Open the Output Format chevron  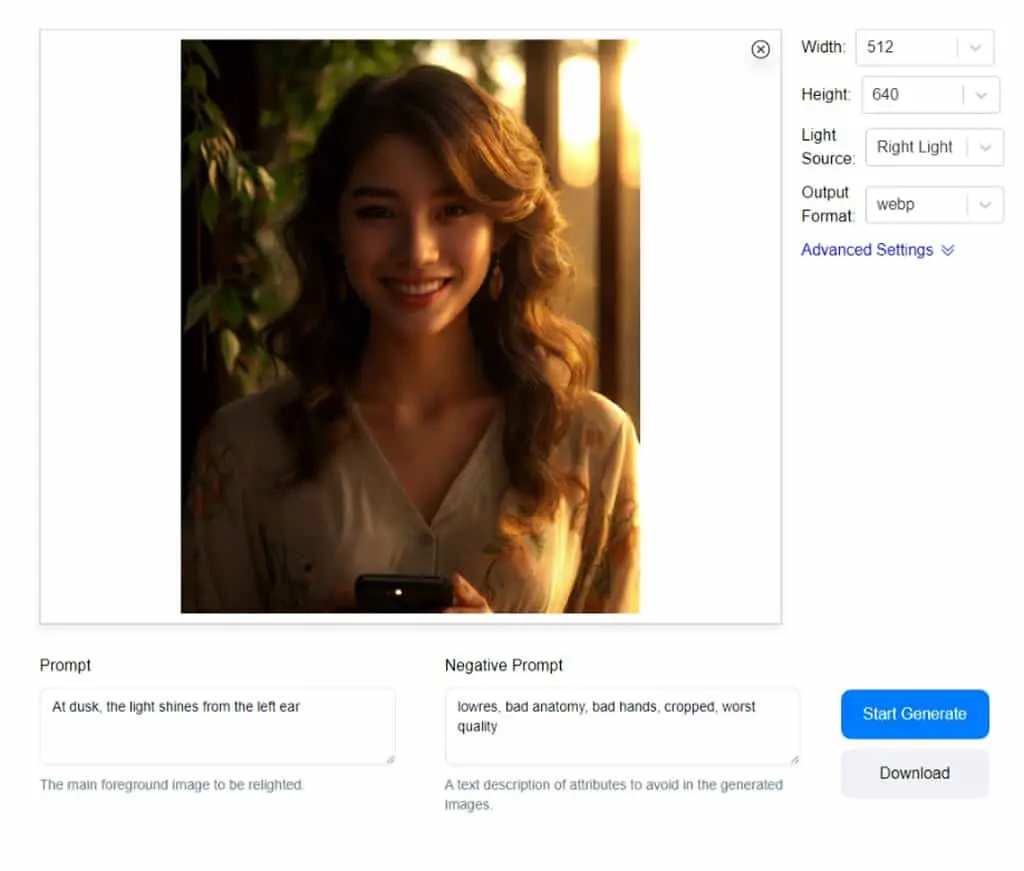(985, 205)
